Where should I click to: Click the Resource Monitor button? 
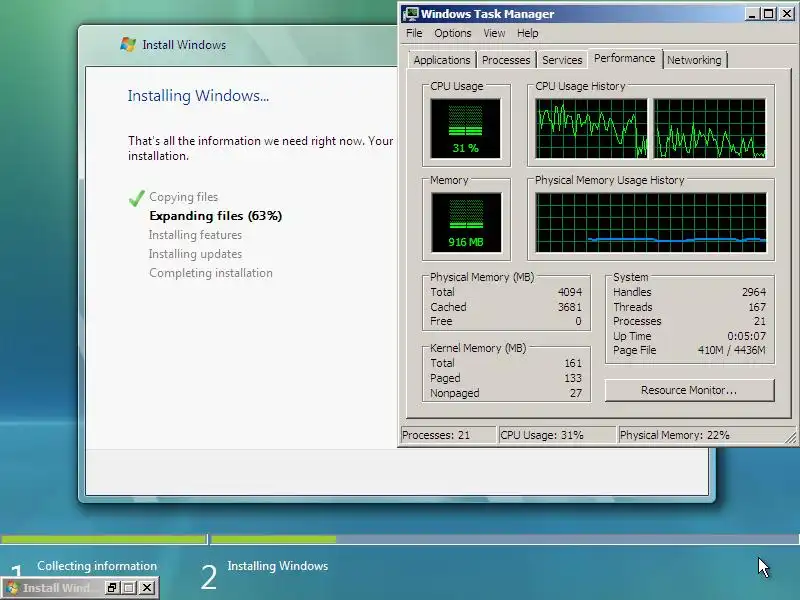(x=689, y=390)
